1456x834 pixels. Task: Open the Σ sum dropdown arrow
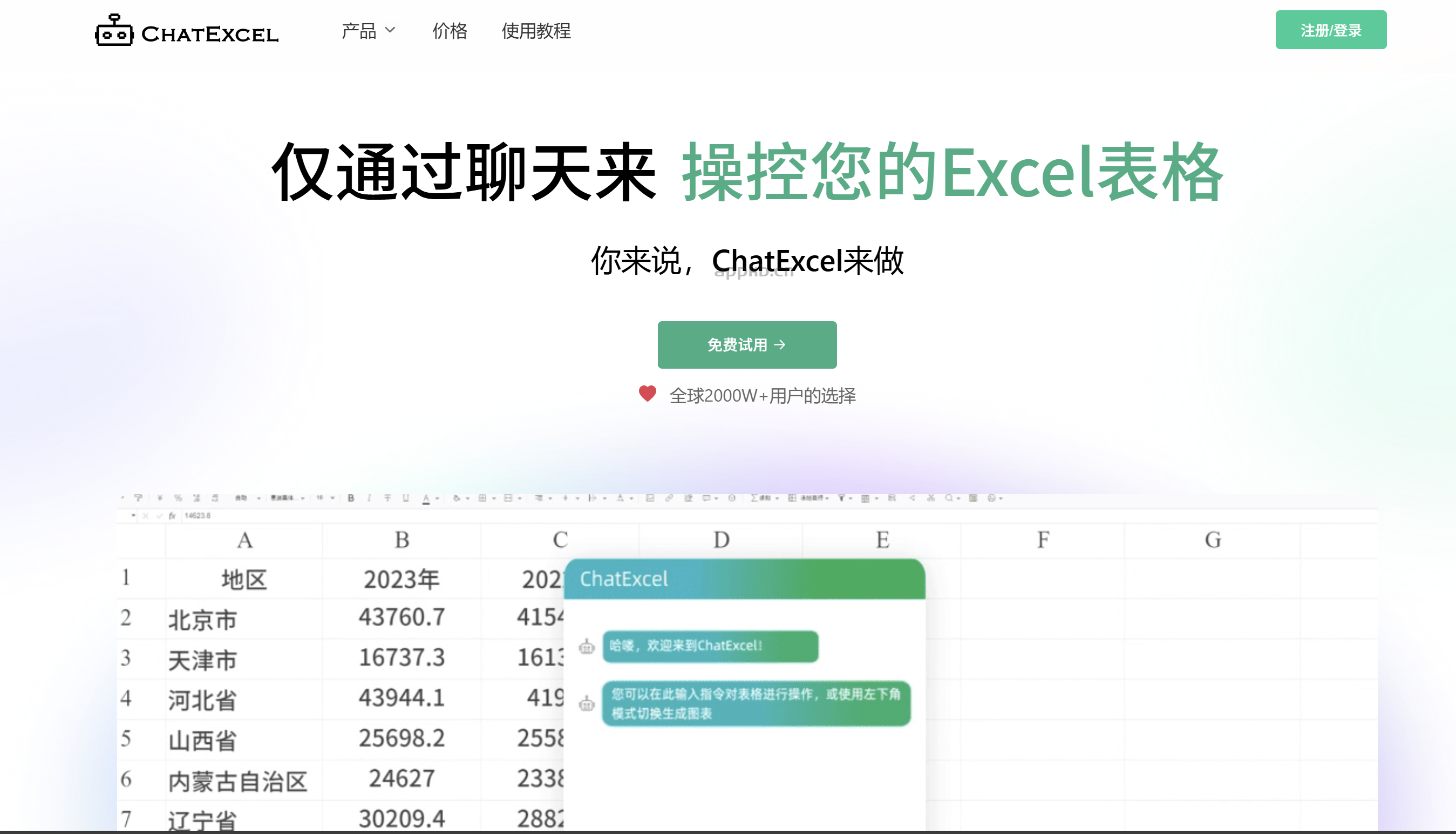click(x=777, y=498)
